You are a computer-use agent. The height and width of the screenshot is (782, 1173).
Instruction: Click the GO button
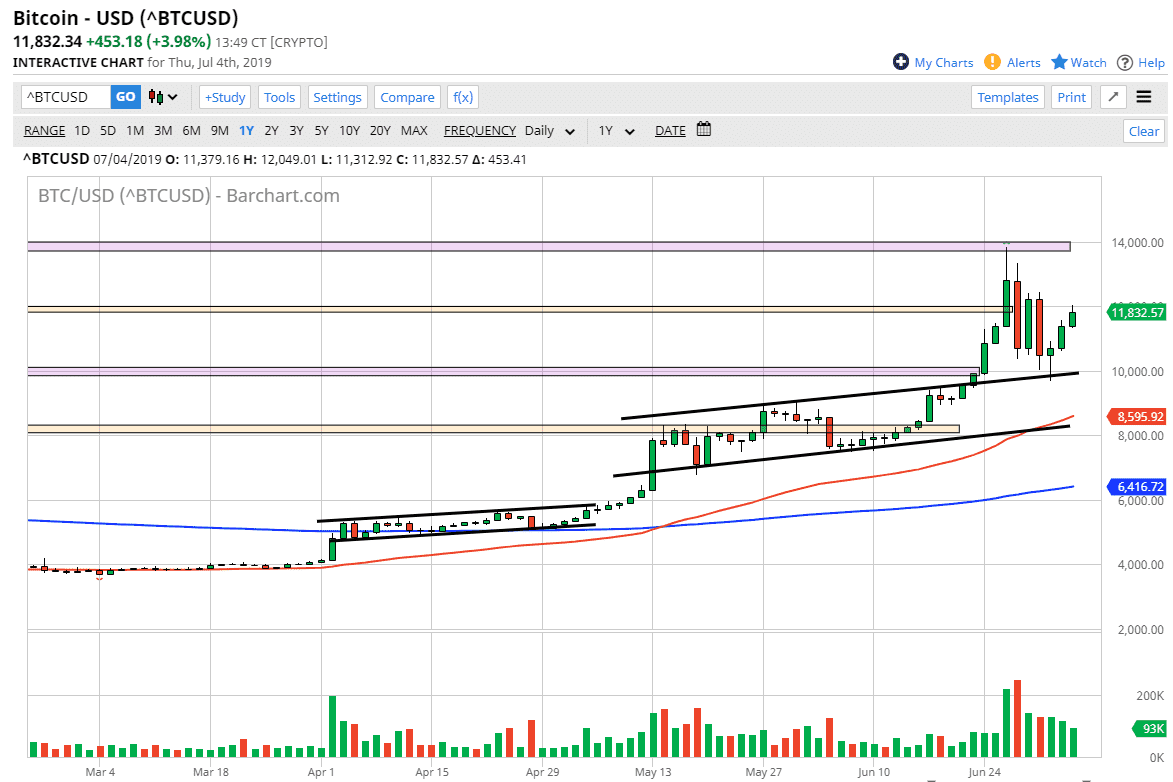click(x=125, y=97)
